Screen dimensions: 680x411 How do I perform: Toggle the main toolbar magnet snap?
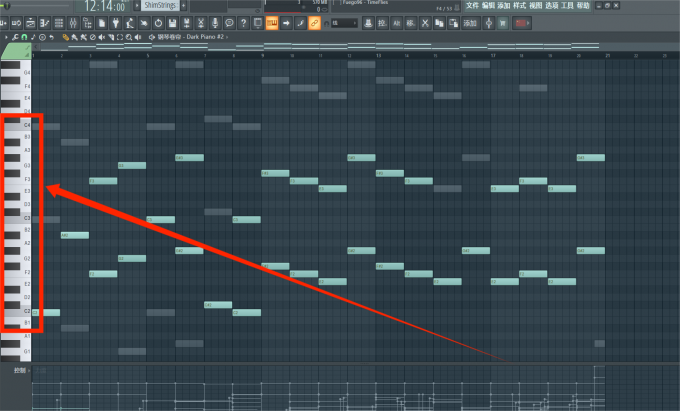[327, 23]
